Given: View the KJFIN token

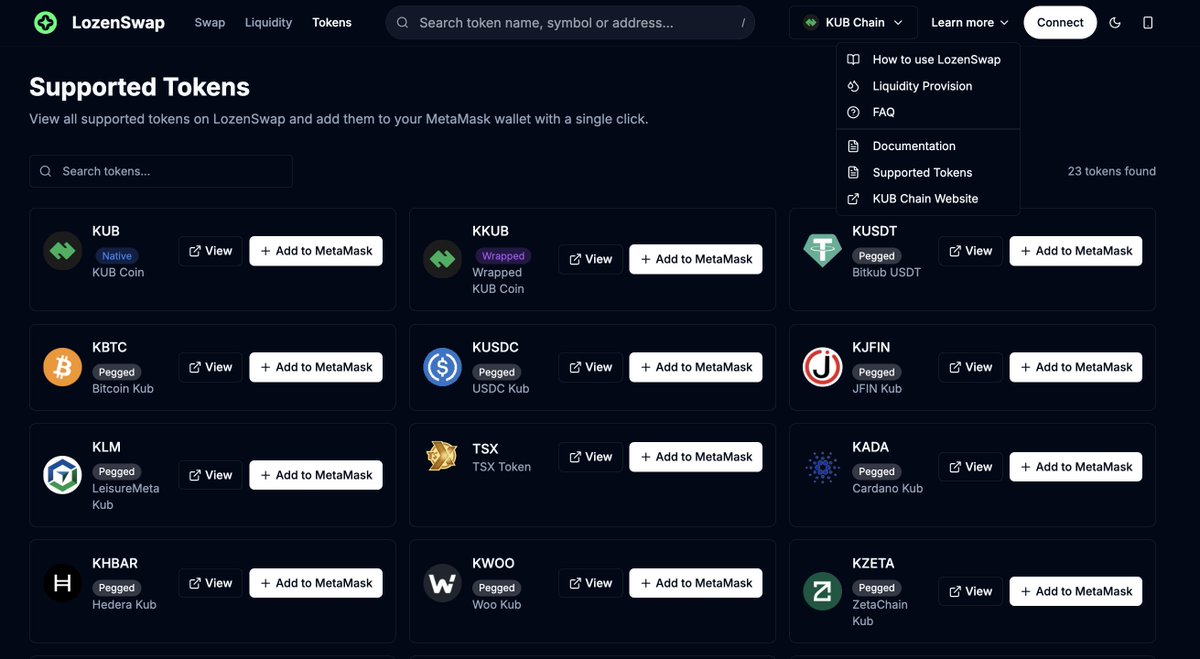Looking at the screenshot, I should pos(971,367).
